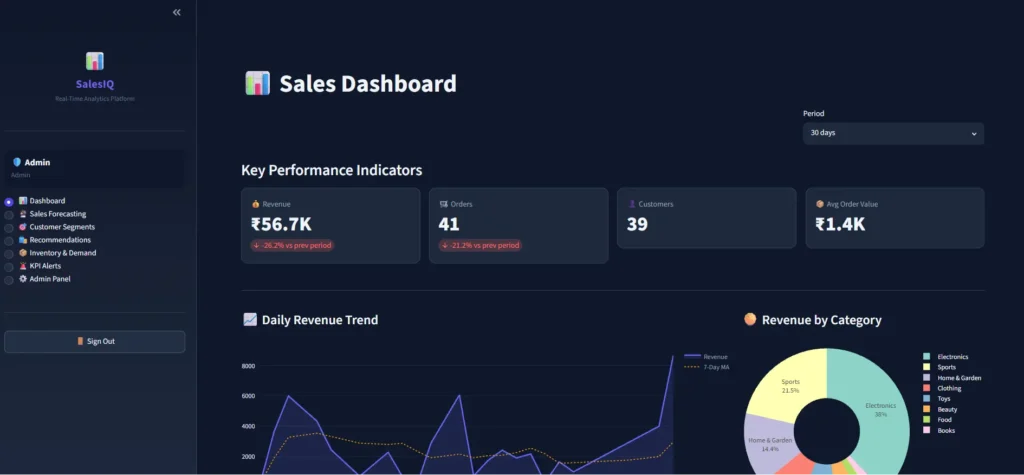Toggle the Revenue series in the chart legend

(x=706, y=357)
